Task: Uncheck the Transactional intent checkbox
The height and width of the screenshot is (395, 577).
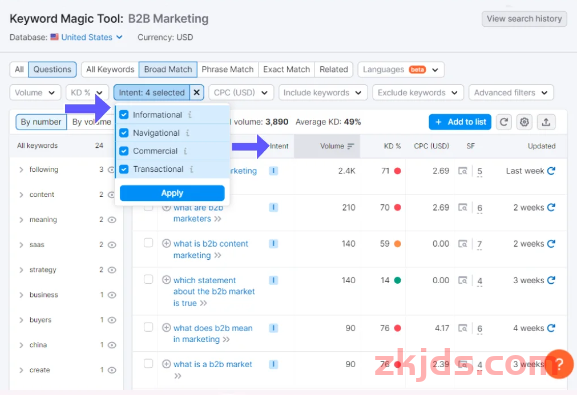Action: tap(124, 169)
